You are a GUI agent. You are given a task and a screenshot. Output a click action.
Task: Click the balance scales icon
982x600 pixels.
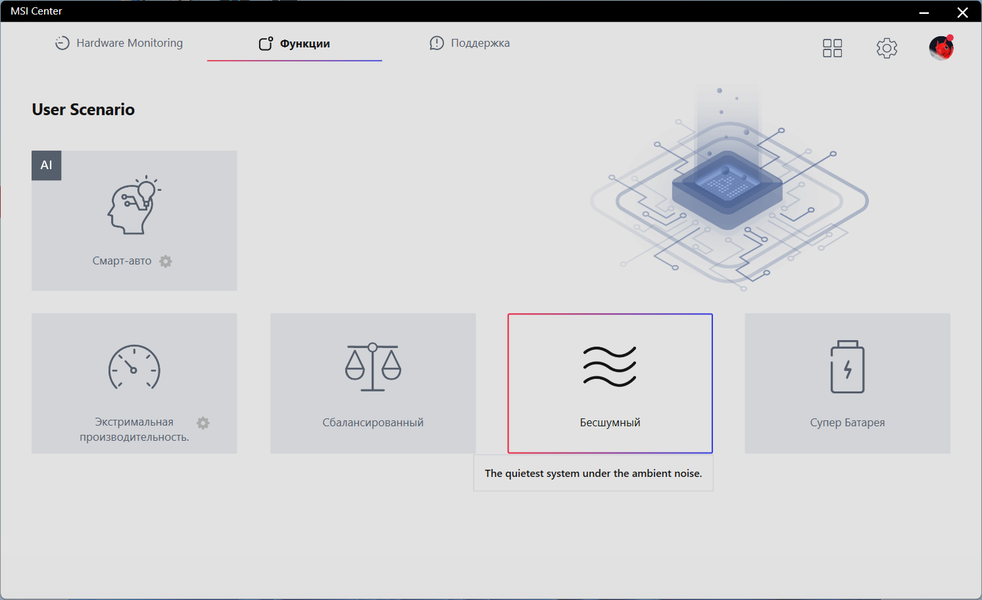point(373,367)
